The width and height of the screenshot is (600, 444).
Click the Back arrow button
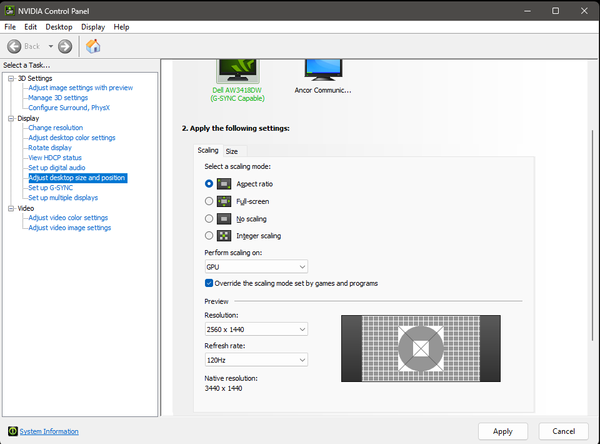14,46
